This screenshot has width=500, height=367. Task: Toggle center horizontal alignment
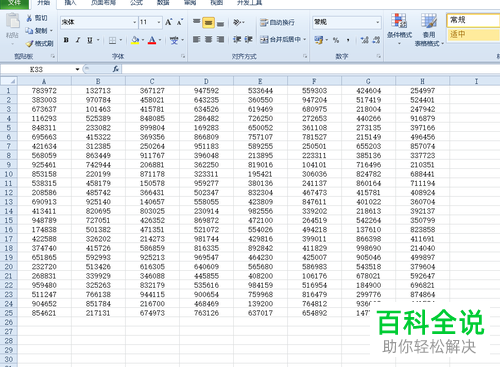209,40
